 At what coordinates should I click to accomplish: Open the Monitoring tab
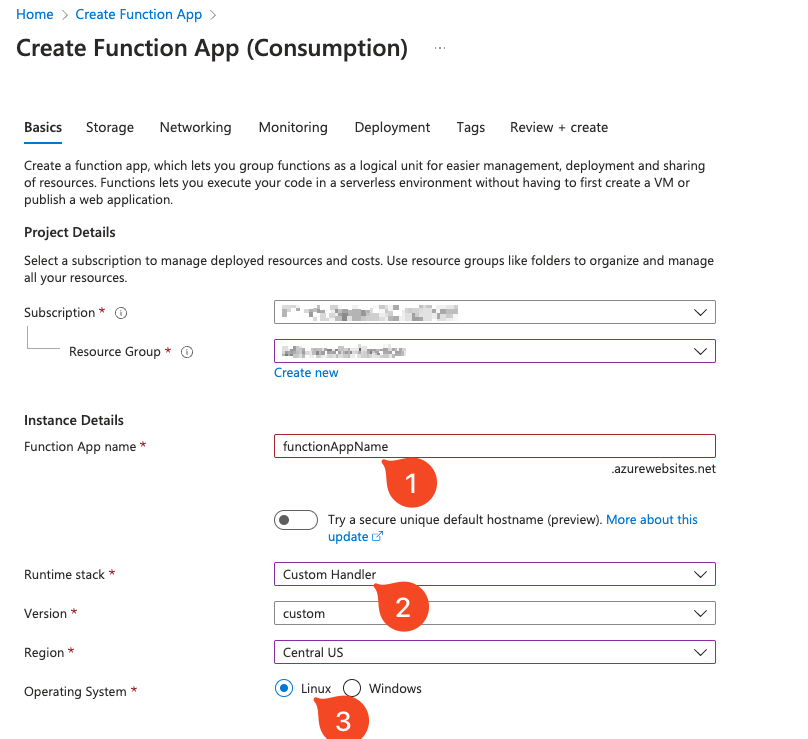(293, 127)
